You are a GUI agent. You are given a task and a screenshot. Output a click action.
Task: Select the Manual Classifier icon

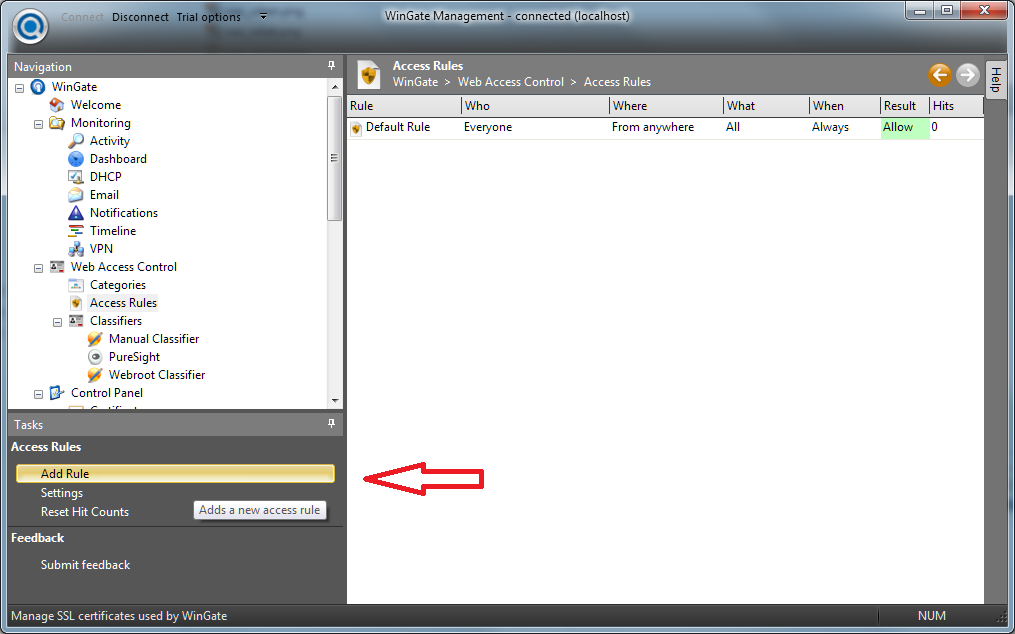click(x=95, y=339)
